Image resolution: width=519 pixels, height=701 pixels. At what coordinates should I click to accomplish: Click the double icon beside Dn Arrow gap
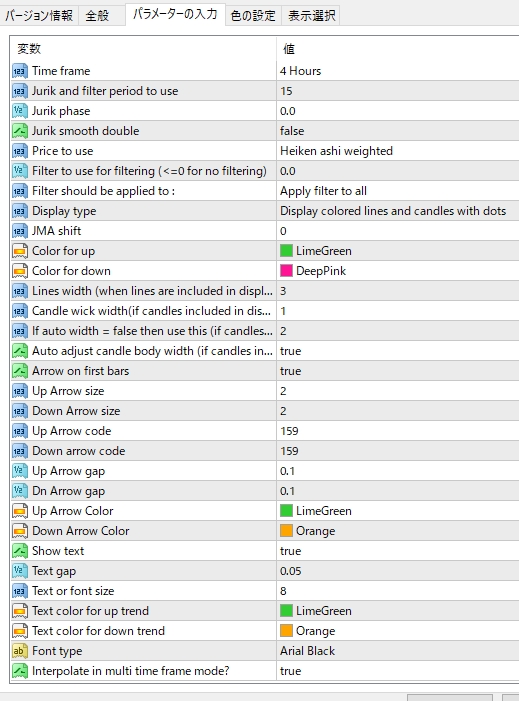pos(20,491)
